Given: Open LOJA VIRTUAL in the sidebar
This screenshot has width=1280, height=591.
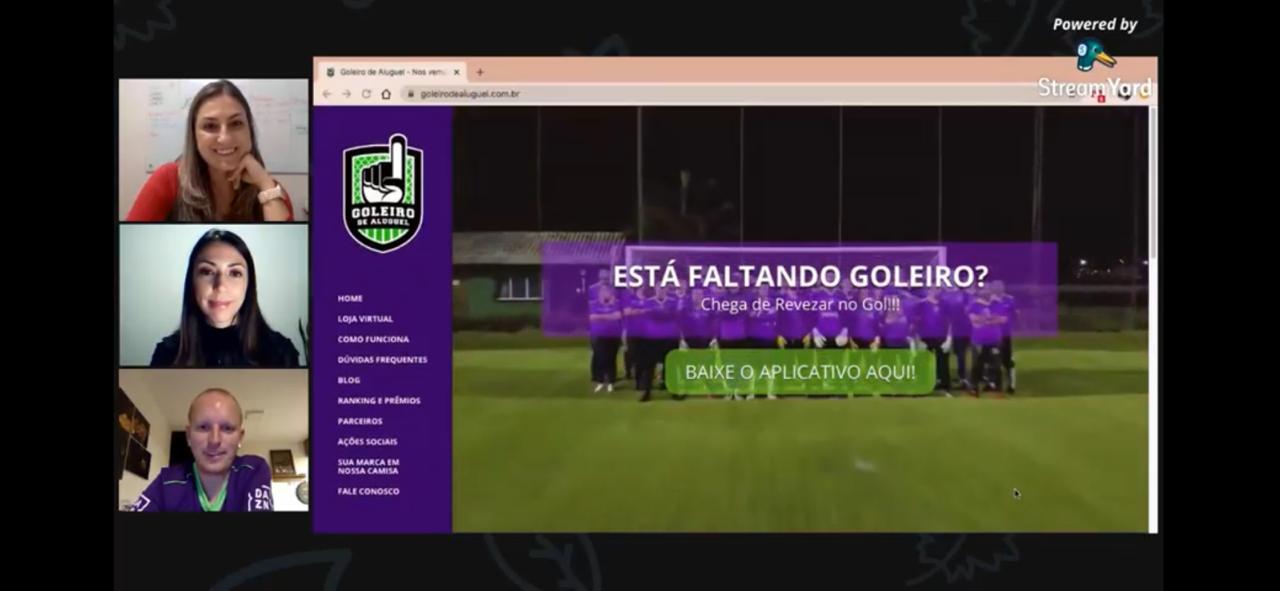Looking at the screenshot, I should pyautogui.click(x=365, y=319).
